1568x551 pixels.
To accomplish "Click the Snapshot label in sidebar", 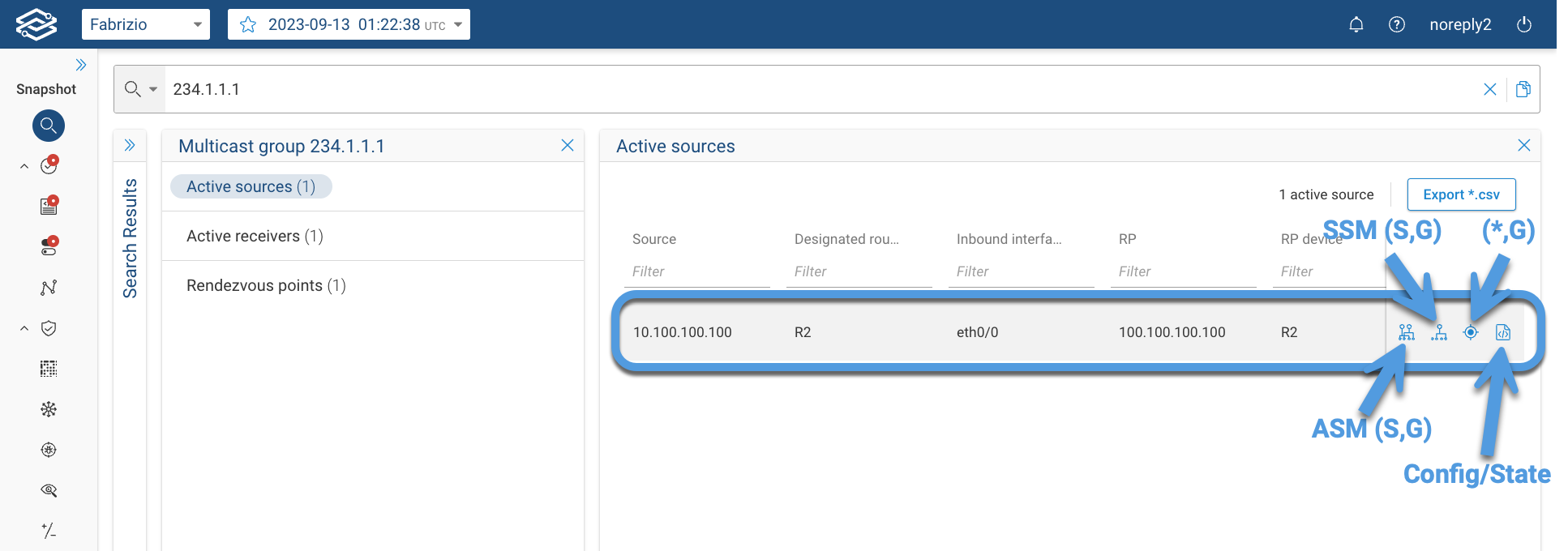I will tap(46, 89).
